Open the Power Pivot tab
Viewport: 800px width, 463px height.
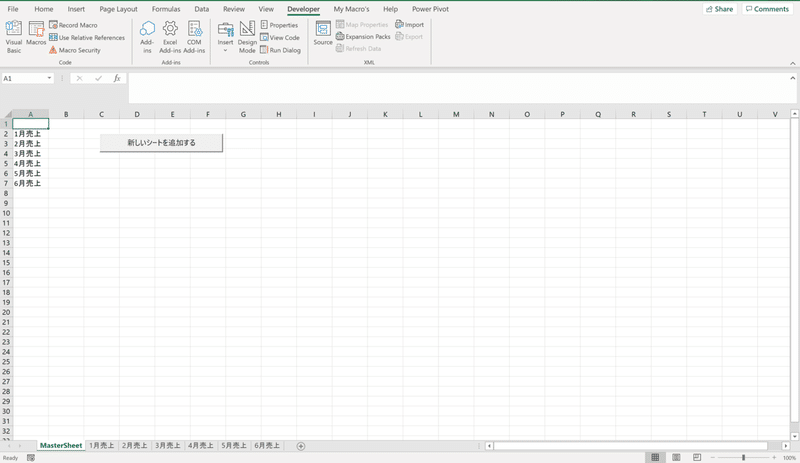pyautogui.click(x=430, y=9)
